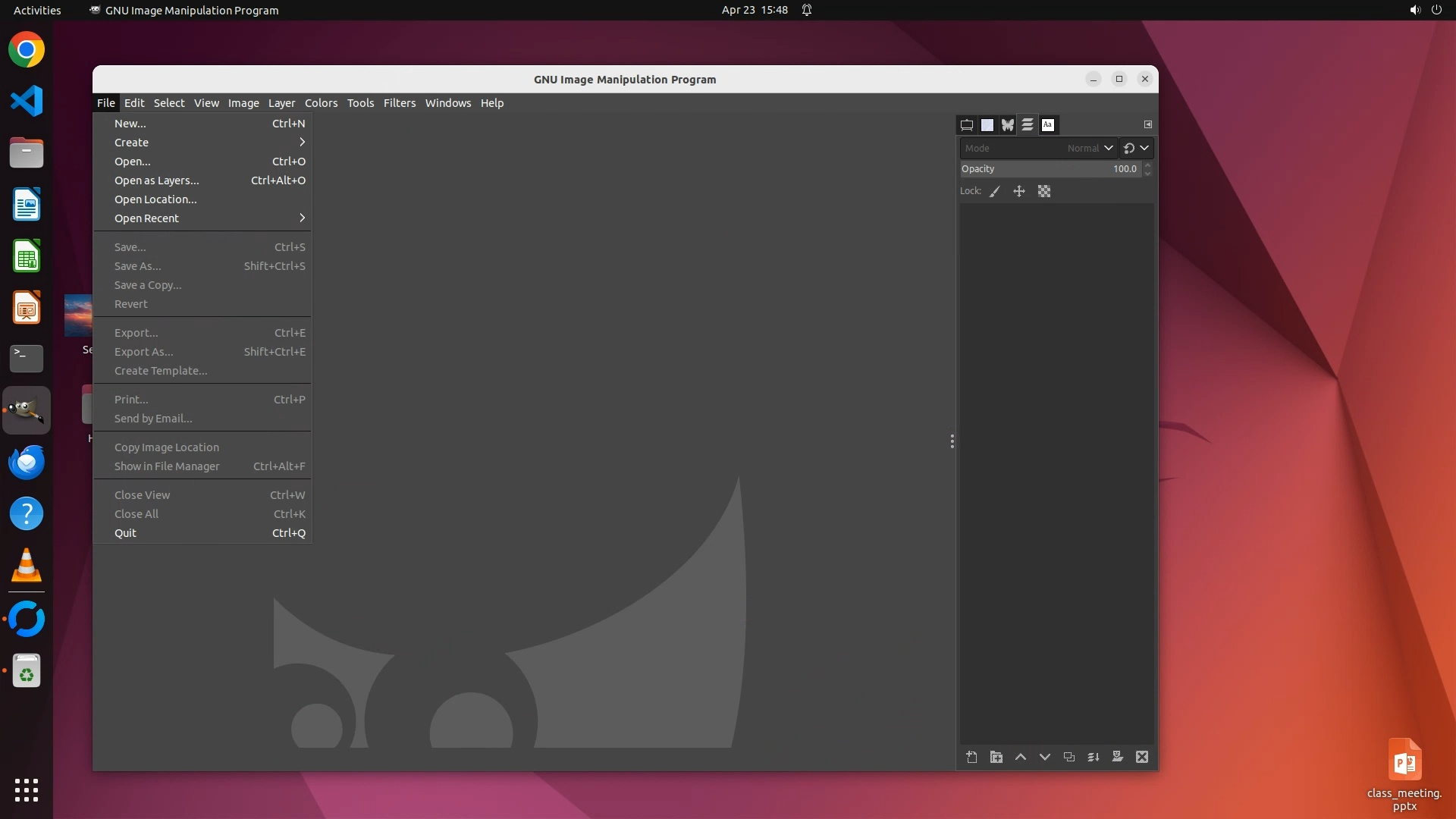This screenshot has height=819, width=1456.
Task: Click the duplicate layer icon
Action: 1069,757
